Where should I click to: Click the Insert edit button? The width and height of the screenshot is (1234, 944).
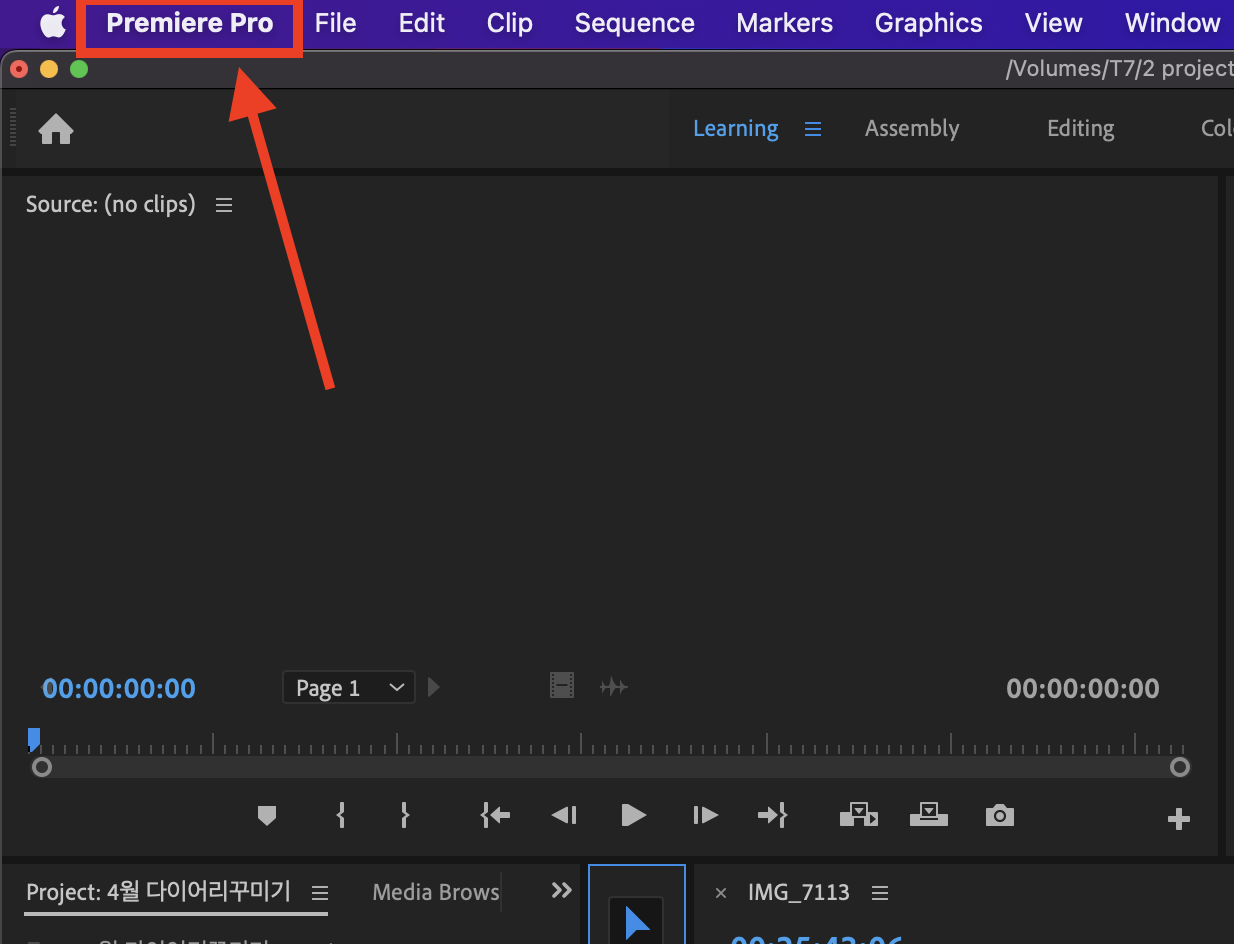(x=858, y=816)
